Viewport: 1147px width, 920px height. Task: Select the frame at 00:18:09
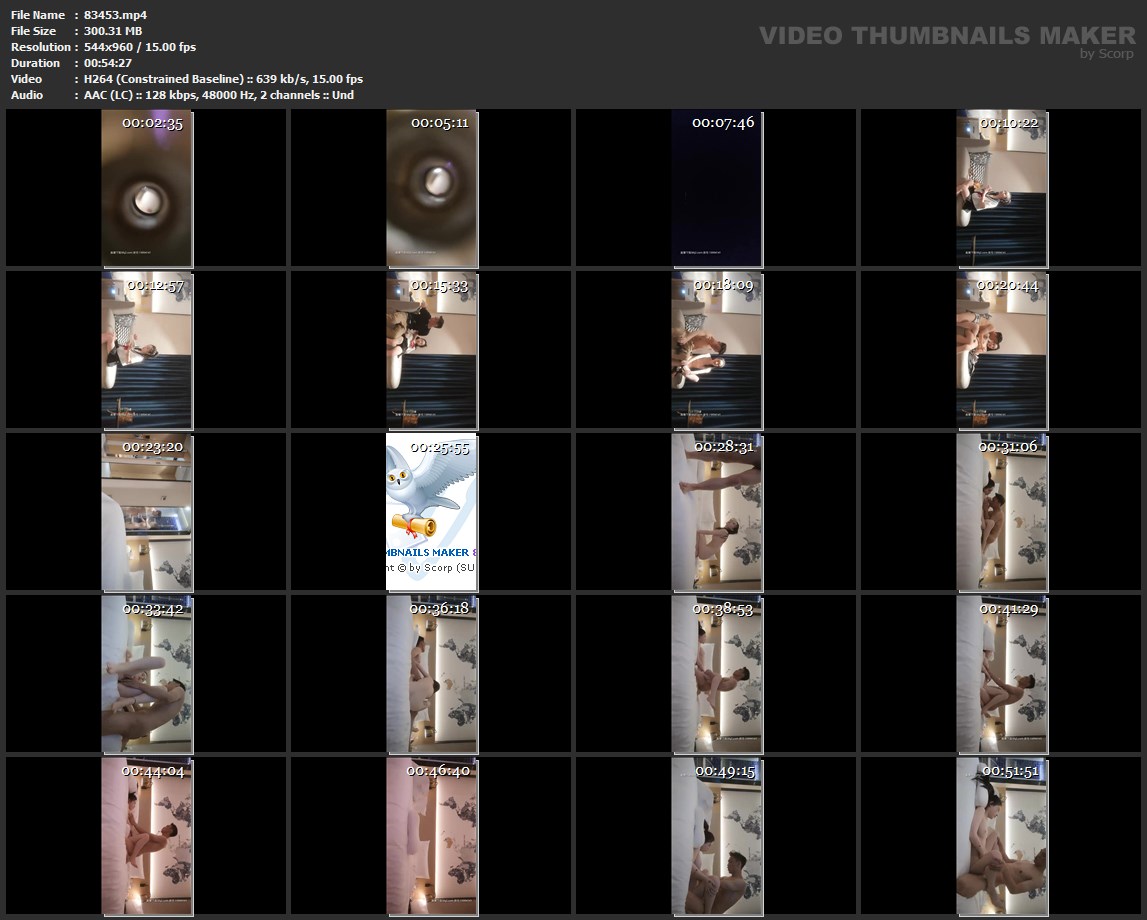(x=718, y=350)
